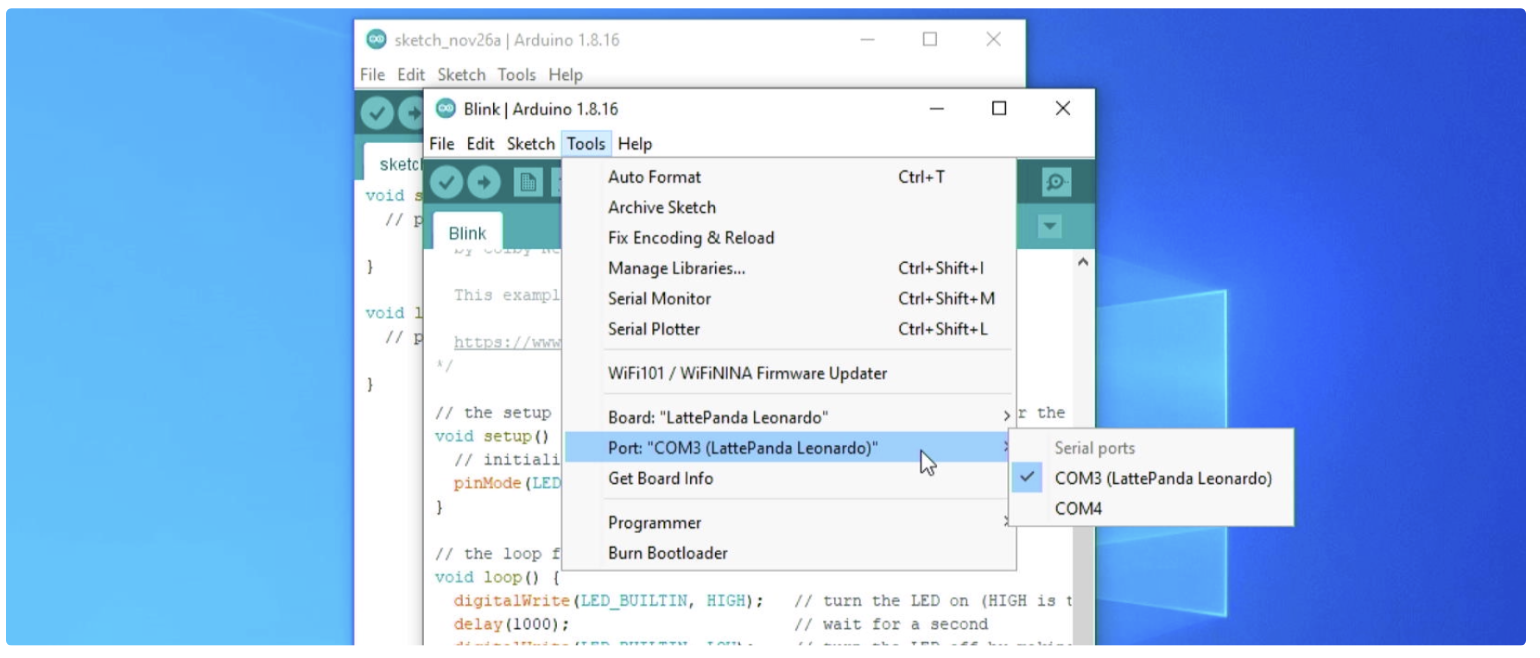Viewport: 1540px width, 658px height.
Task: Click Verify button in Blink window toolbar
Action: click(x=446, y=182)
